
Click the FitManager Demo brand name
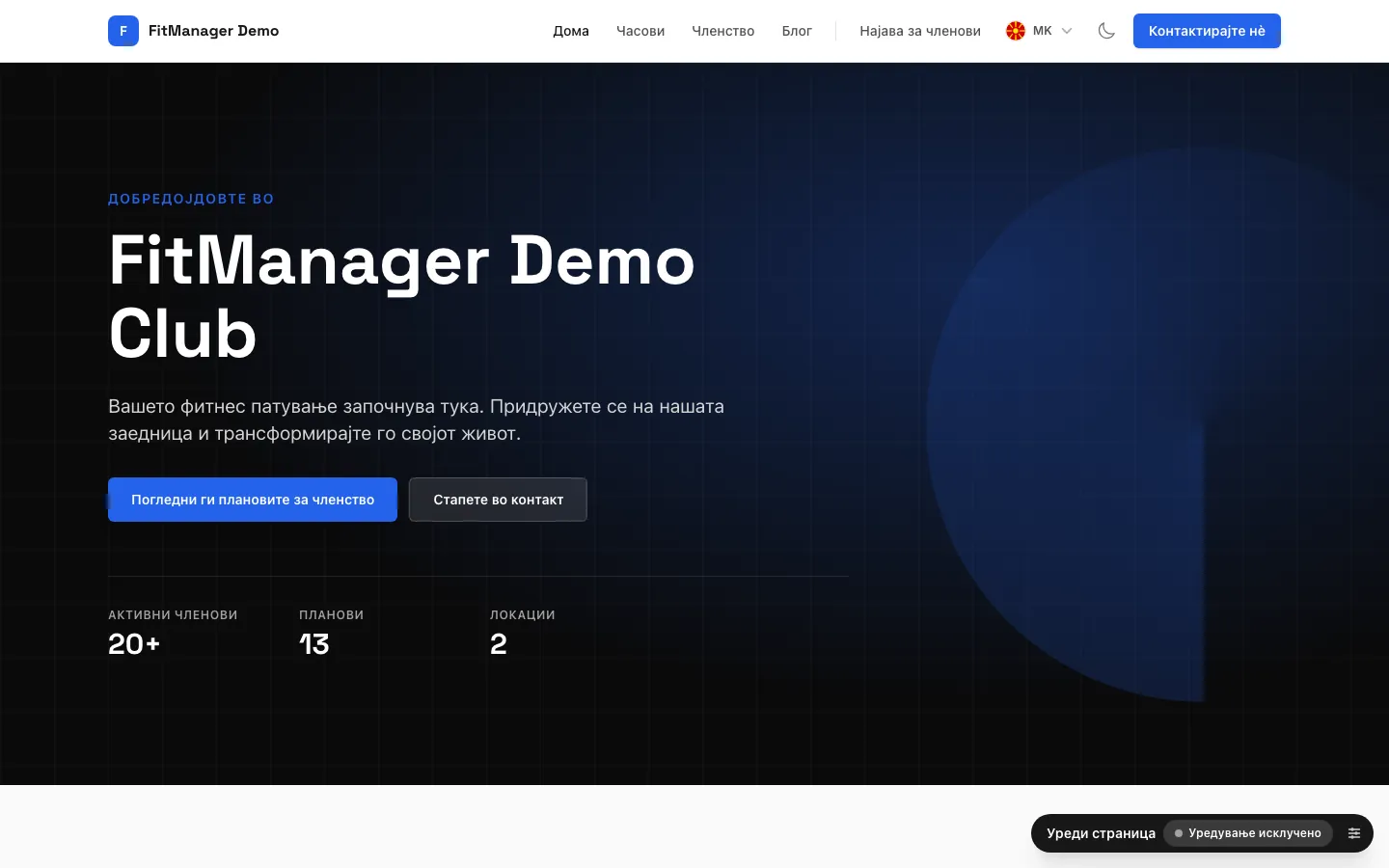coord(214,31)
